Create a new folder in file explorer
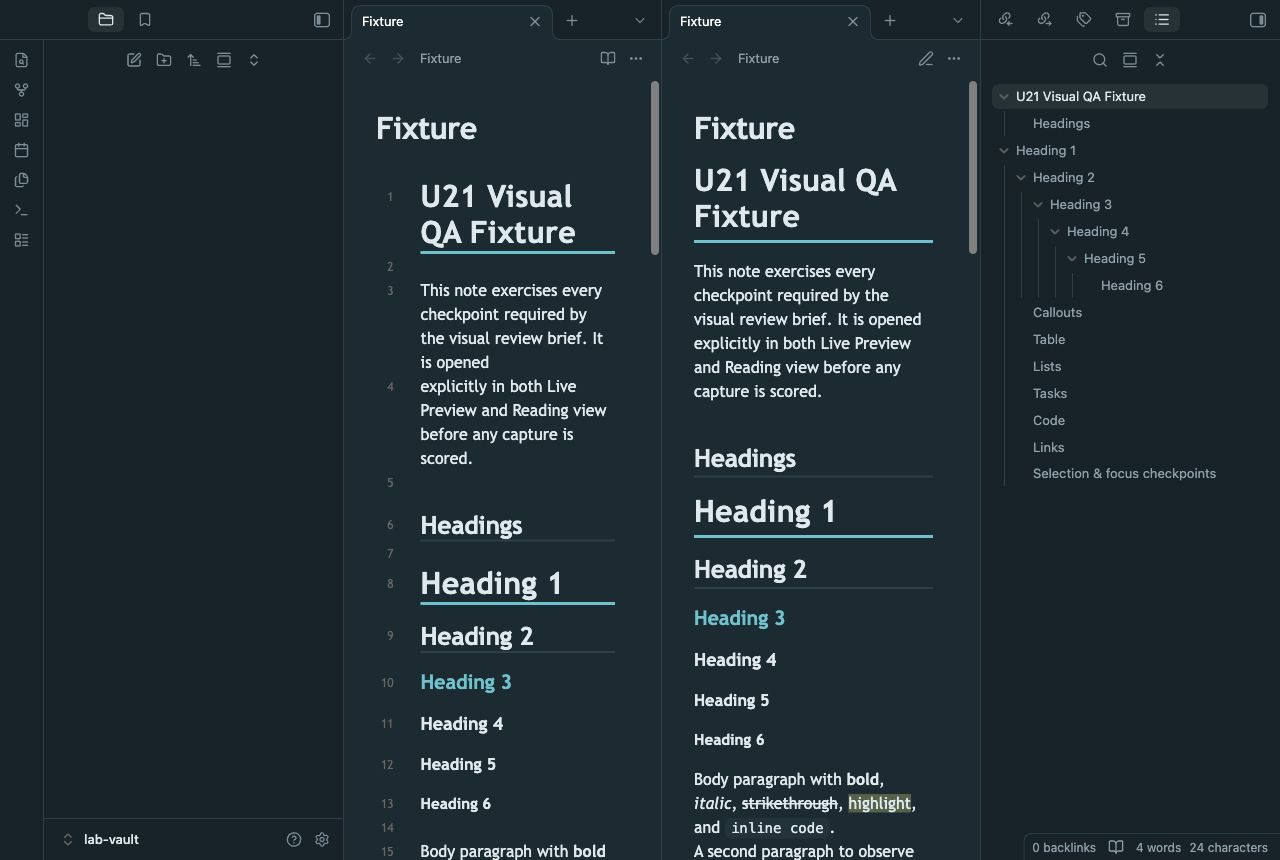The image size is (1280, 860). point(164,60)
